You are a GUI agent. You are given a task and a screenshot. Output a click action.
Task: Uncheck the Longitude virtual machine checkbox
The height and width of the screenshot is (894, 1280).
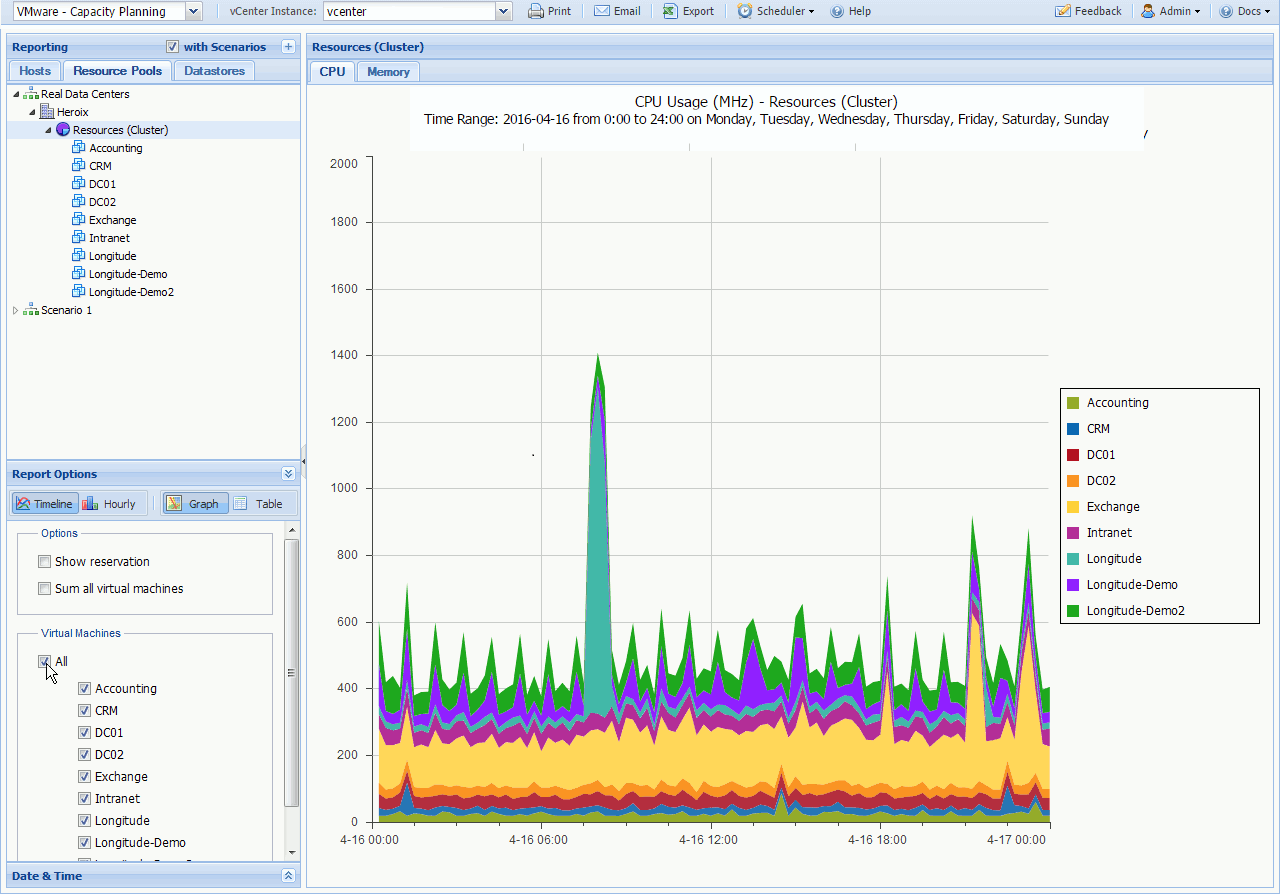[x=84, y=821]
